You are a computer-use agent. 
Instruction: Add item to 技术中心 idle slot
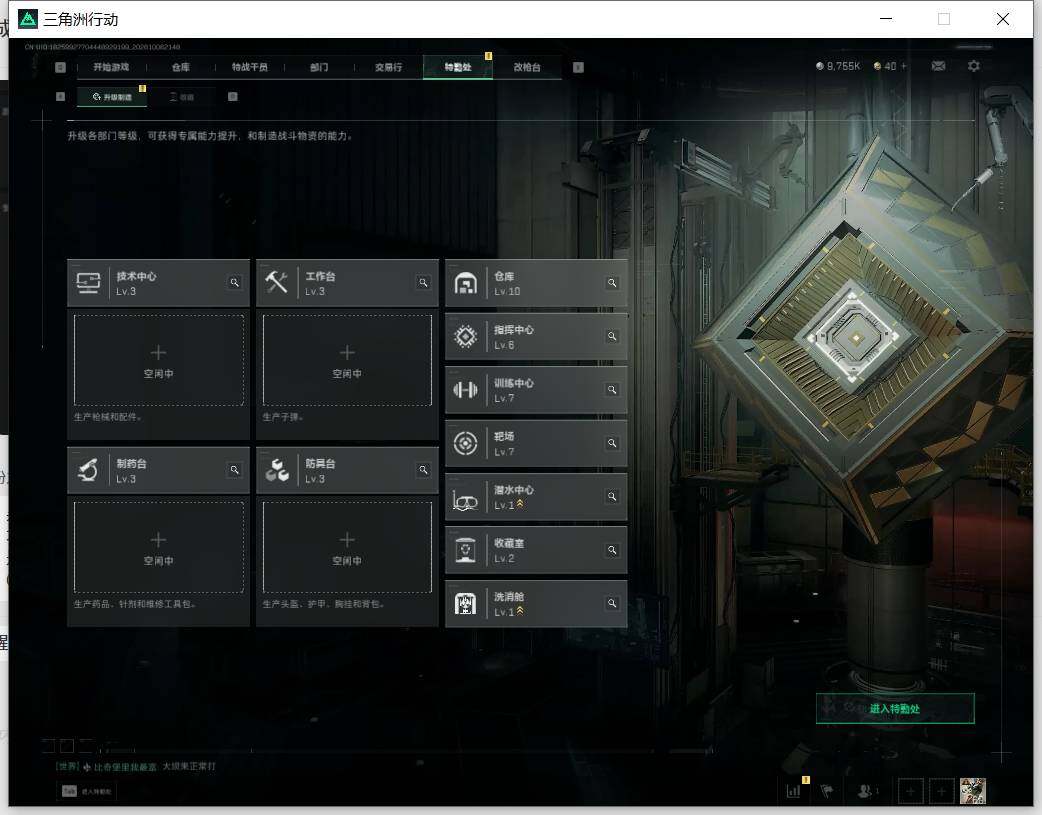159,360
